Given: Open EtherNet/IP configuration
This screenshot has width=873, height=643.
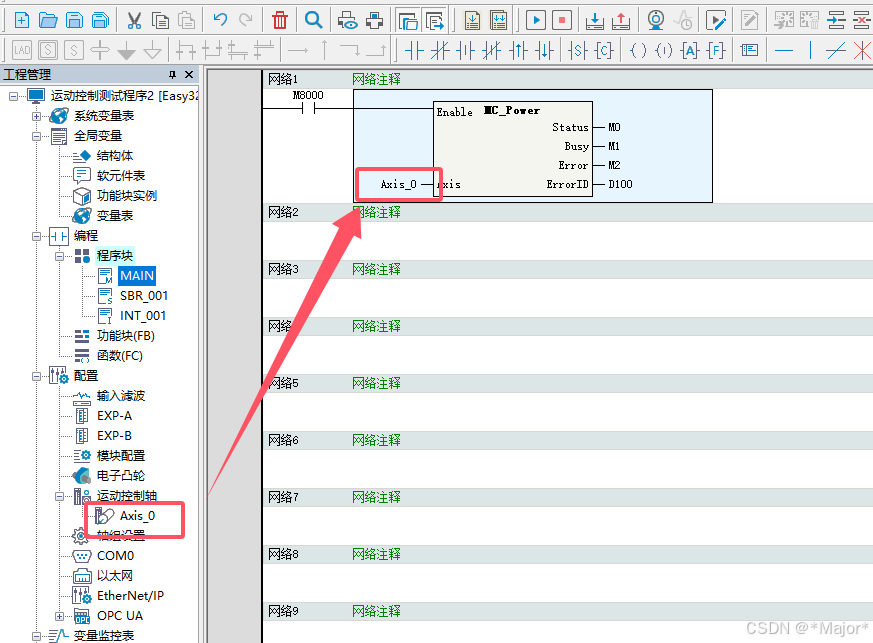Looking at the screenshot, I should pyautogui.click(x=130, y=596).
